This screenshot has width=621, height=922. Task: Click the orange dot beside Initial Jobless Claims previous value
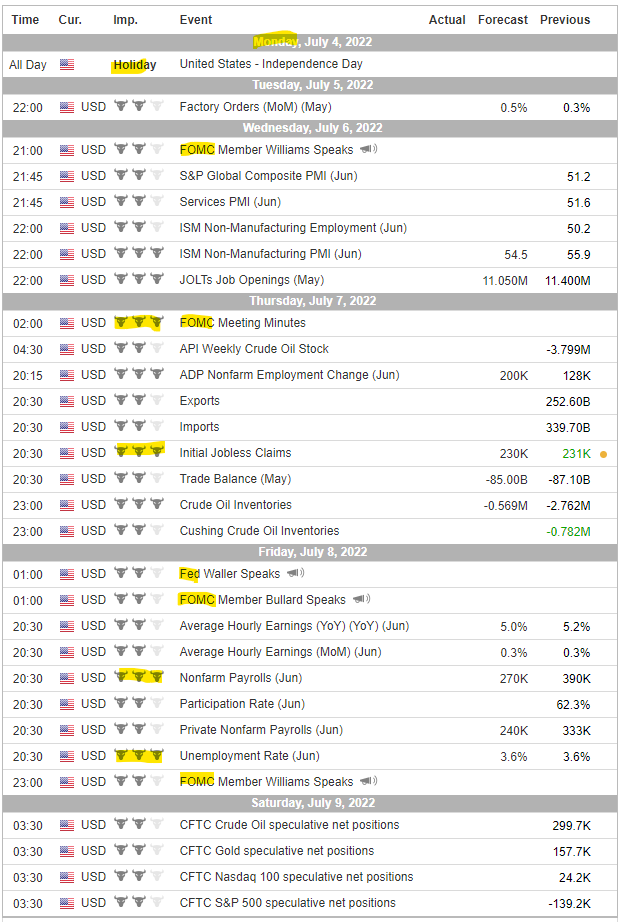603,454
